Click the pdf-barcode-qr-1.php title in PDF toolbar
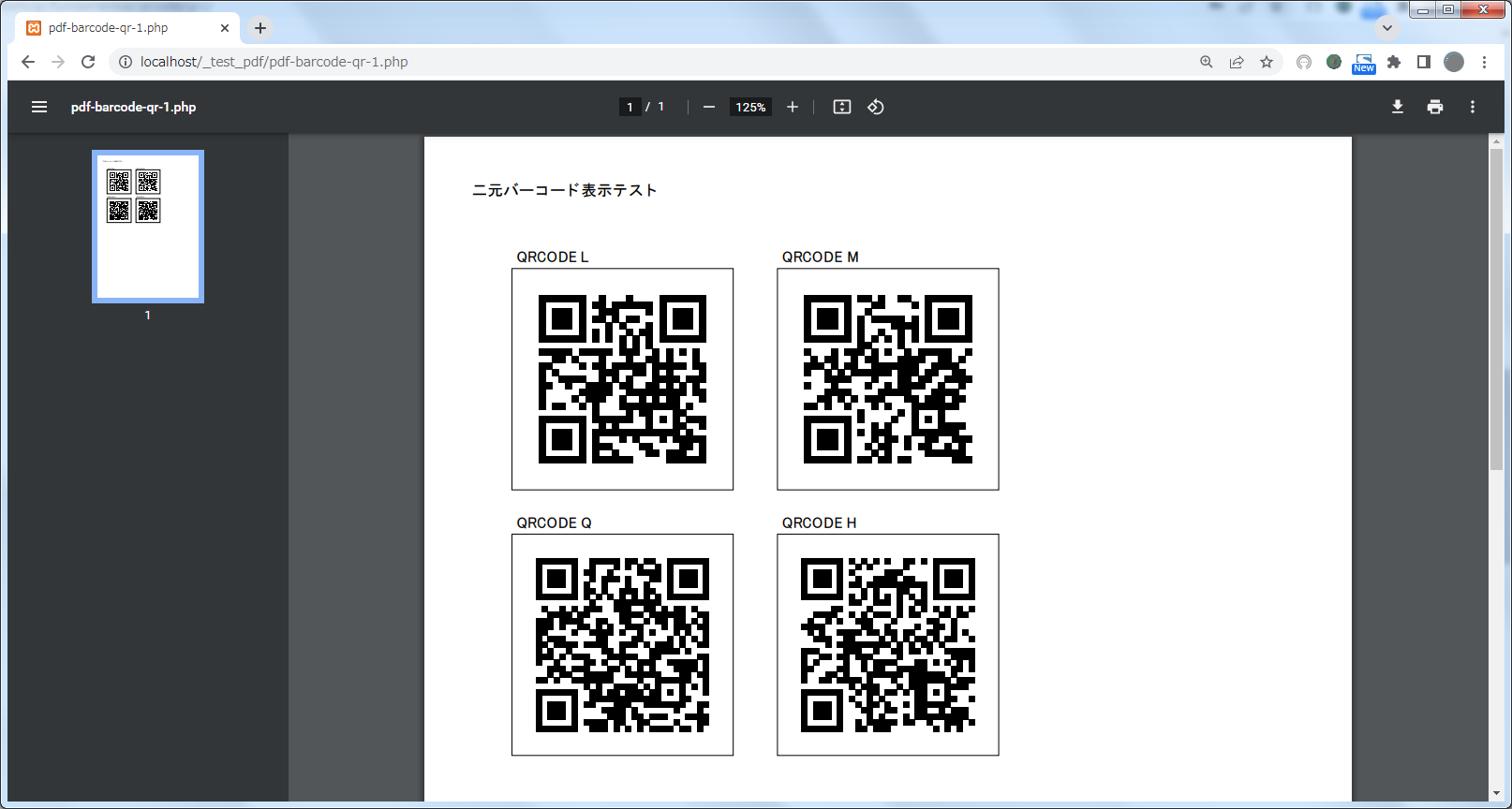Viewport: 1512px width, 809px height. coord(134,107)
